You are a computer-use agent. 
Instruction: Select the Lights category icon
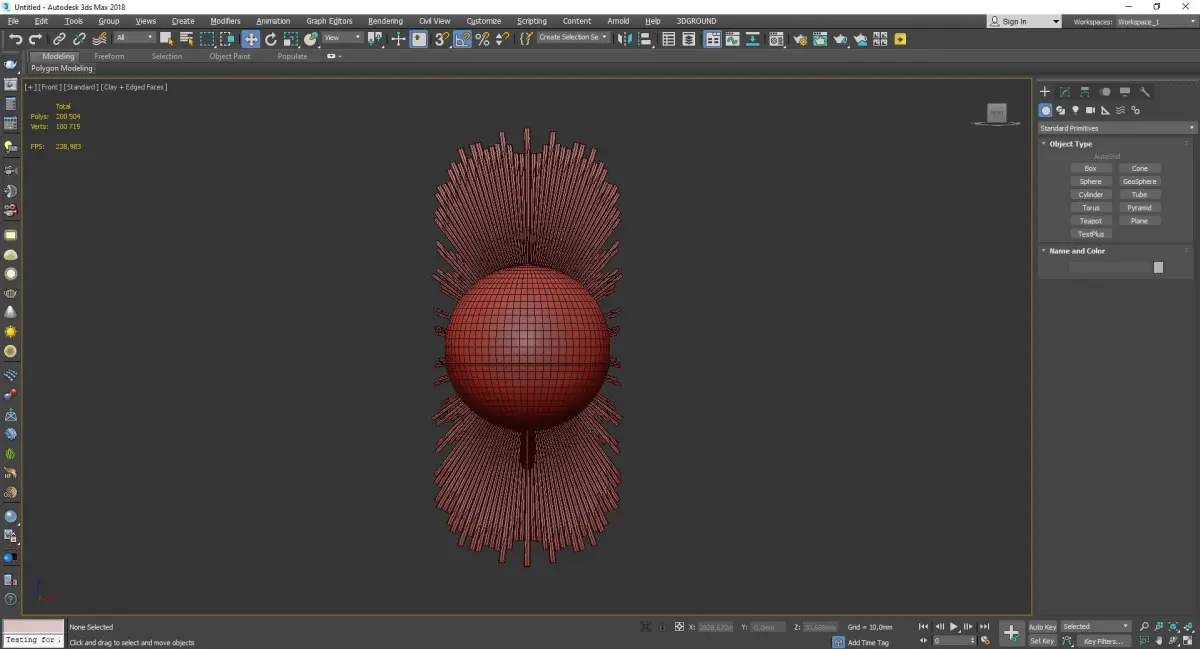(x=1076, y=110)
